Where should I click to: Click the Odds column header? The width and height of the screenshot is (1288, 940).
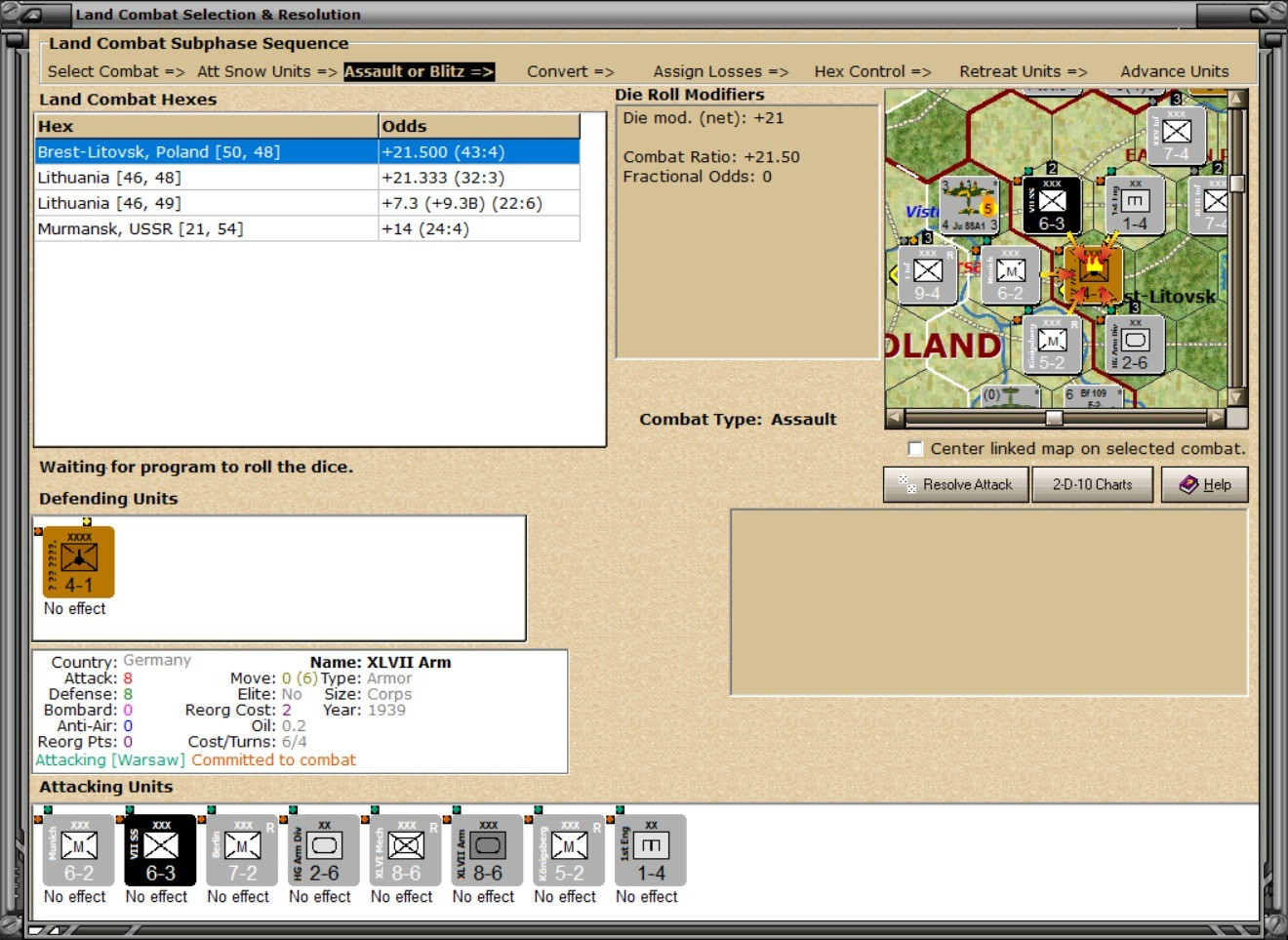pyautogui.click(x=479, y=126)
